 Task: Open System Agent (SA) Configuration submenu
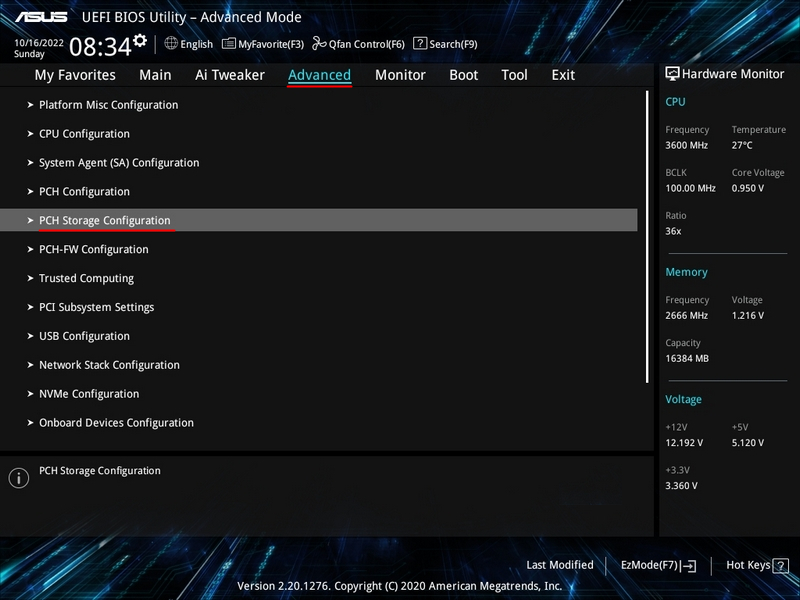click(119, 163)
